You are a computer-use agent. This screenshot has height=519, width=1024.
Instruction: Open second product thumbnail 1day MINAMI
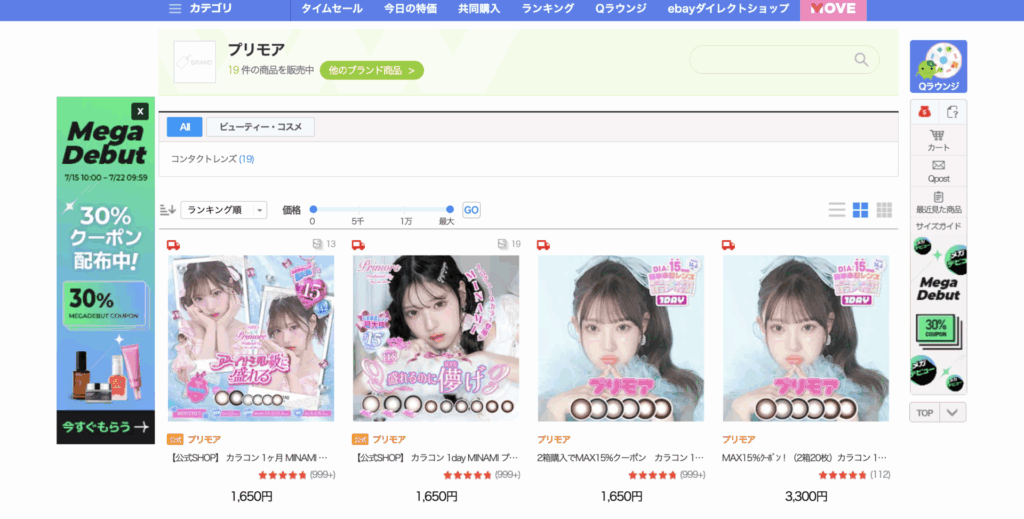[x=436, y=338]
